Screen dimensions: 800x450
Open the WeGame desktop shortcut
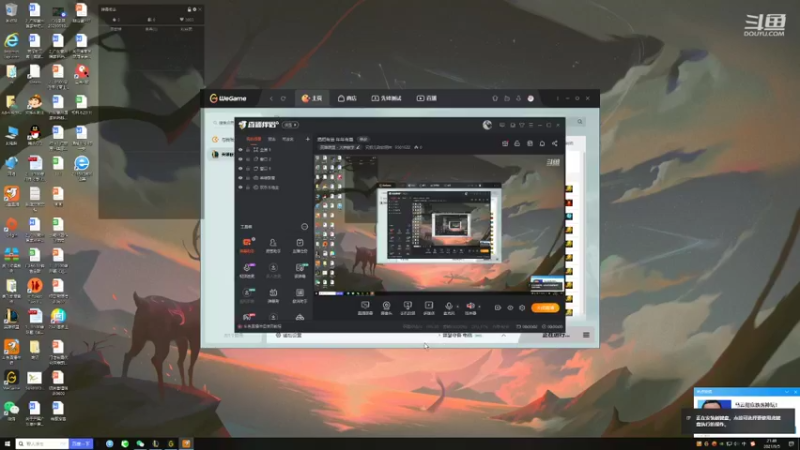tap(11, 380)
